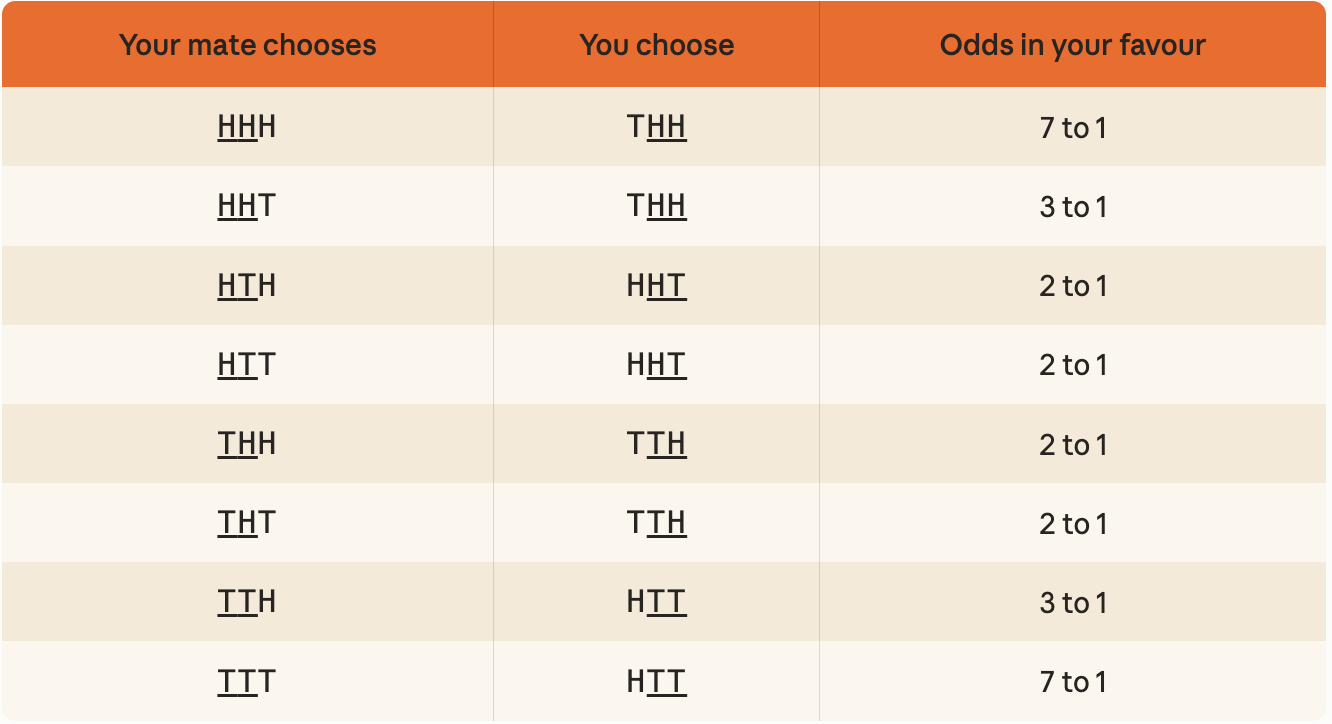Click THH in You choose, first row
1332x724 pixels.
point(657,127)
